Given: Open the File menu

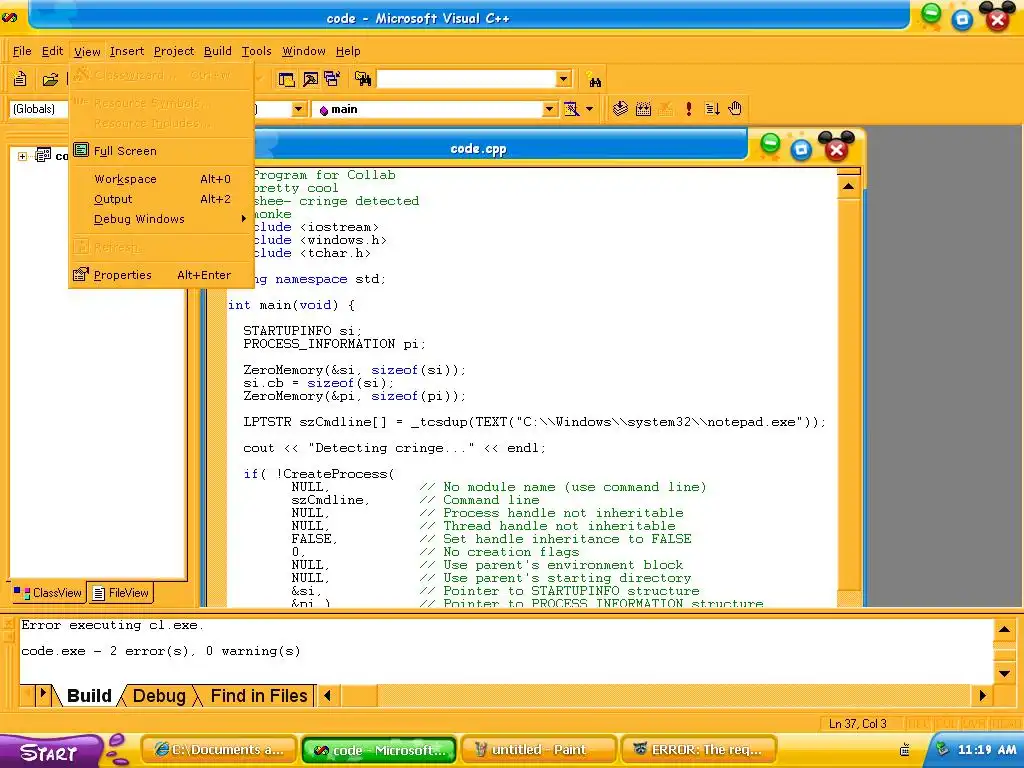Looking at the screenshot, I should click(22, 51).
